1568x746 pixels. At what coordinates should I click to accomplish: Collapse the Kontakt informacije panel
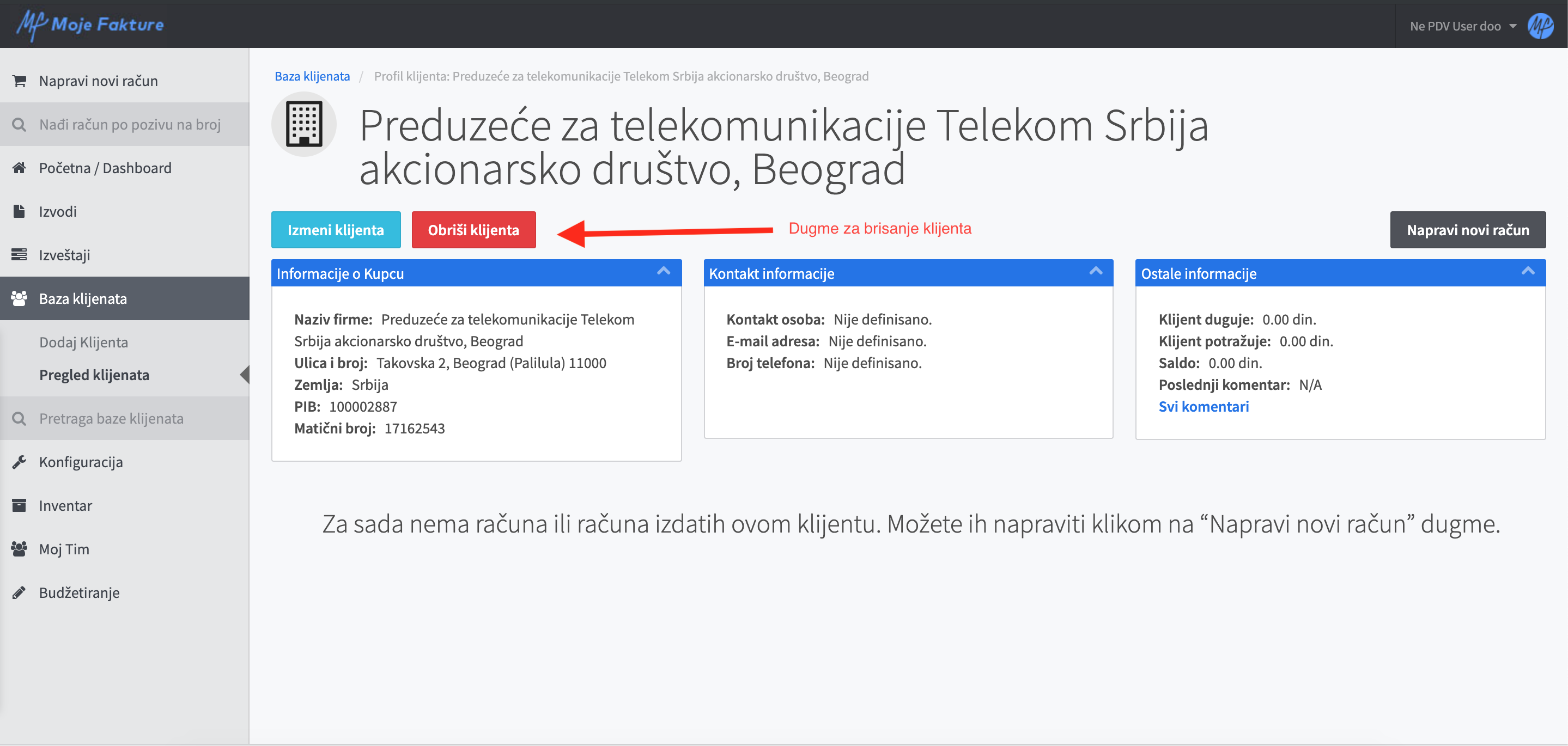[1096, 272]
